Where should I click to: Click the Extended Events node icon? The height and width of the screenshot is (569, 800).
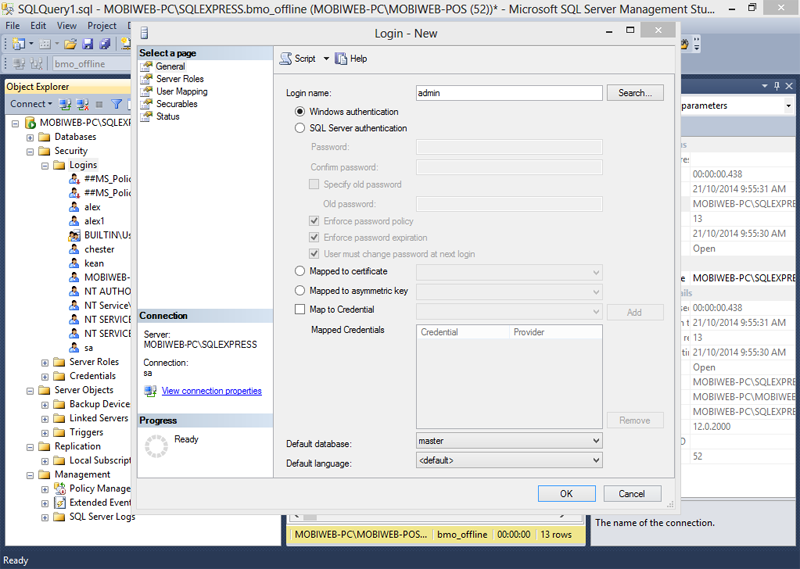(x=60, y=503)
